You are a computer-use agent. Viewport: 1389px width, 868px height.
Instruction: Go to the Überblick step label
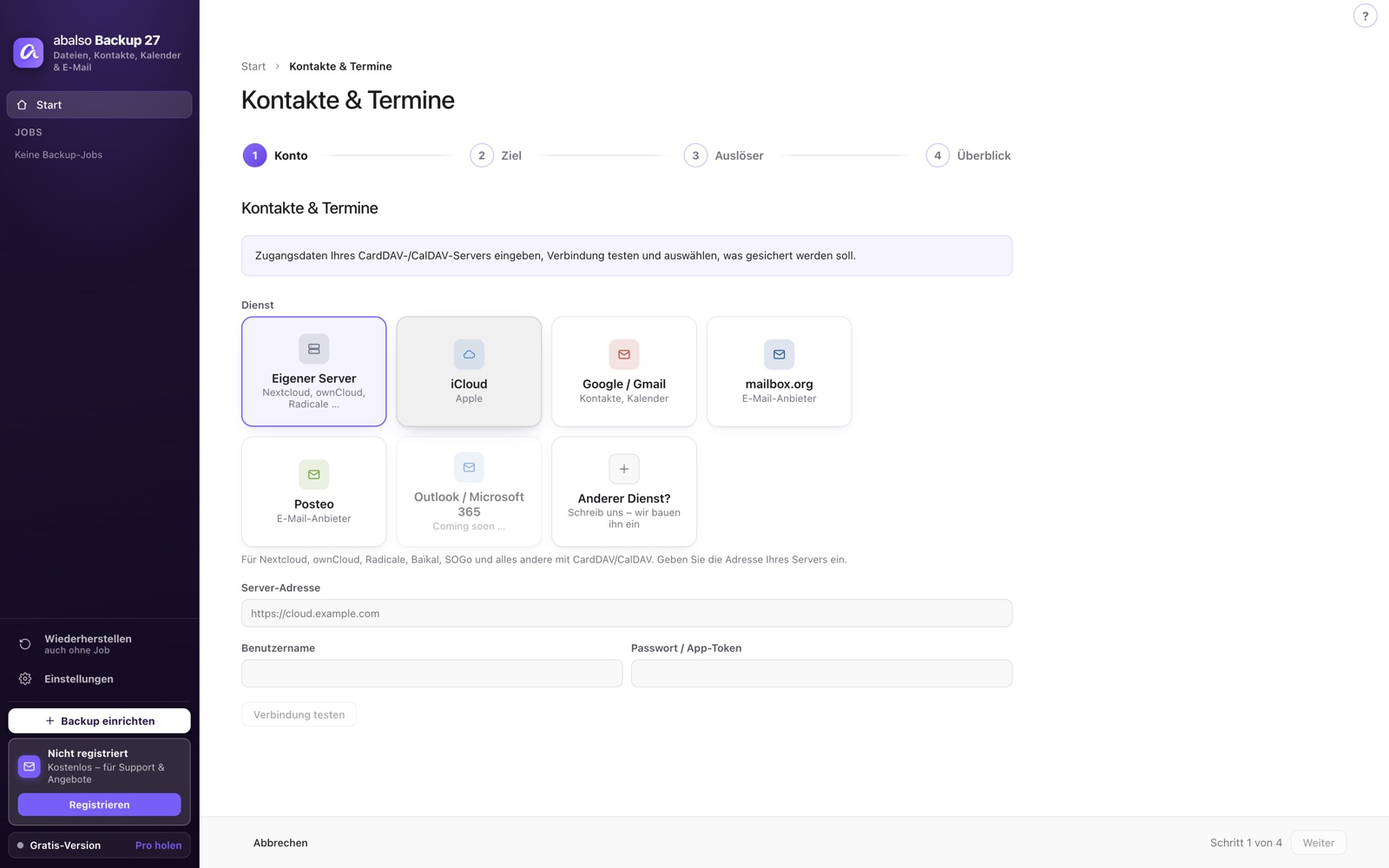[984, 155]
